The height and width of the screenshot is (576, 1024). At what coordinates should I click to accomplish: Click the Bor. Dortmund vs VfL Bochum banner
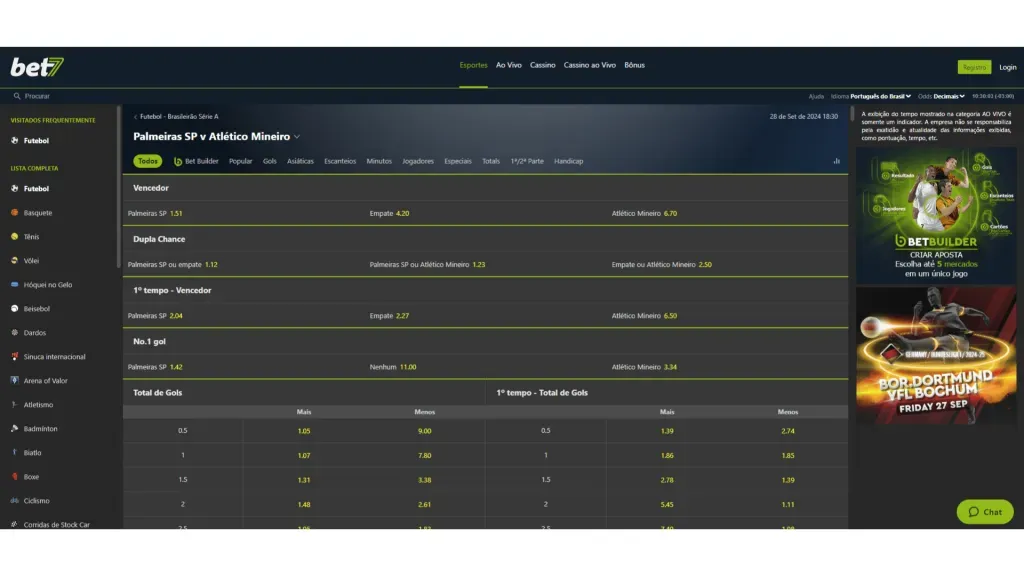pyautogui.click(x=936, y=355)
